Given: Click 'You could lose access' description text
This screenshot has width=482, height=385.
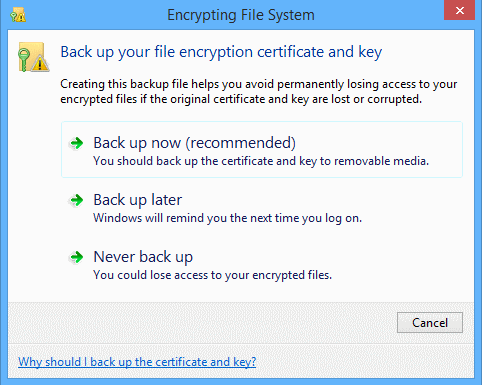Looking at the screenshot, I should [213, 275].
